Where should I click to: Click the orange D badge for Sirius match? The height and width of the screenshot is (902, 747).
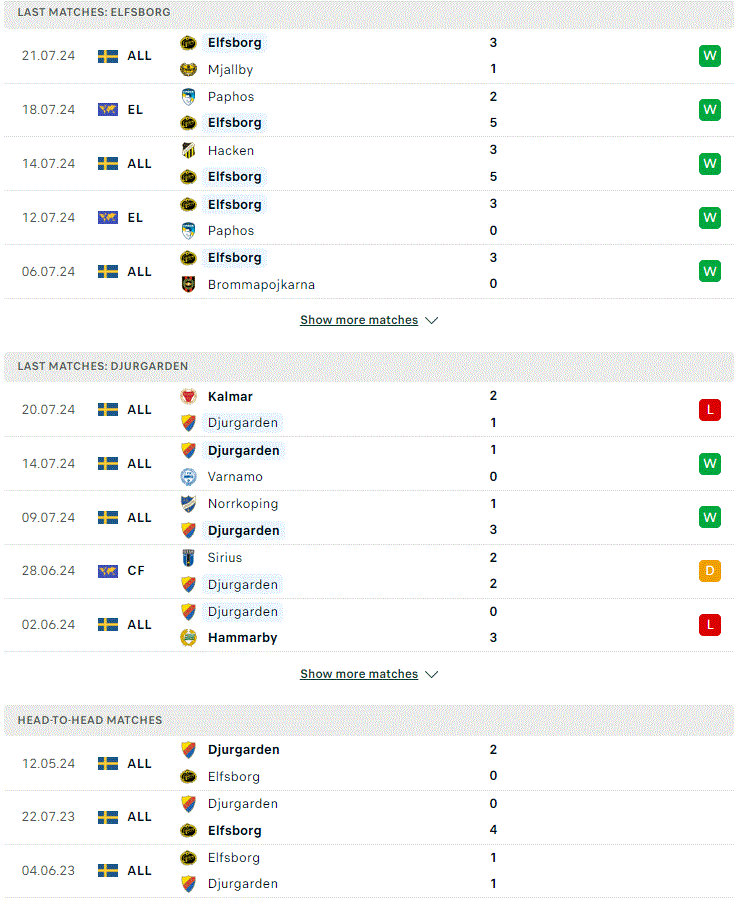tap(710, 571)
